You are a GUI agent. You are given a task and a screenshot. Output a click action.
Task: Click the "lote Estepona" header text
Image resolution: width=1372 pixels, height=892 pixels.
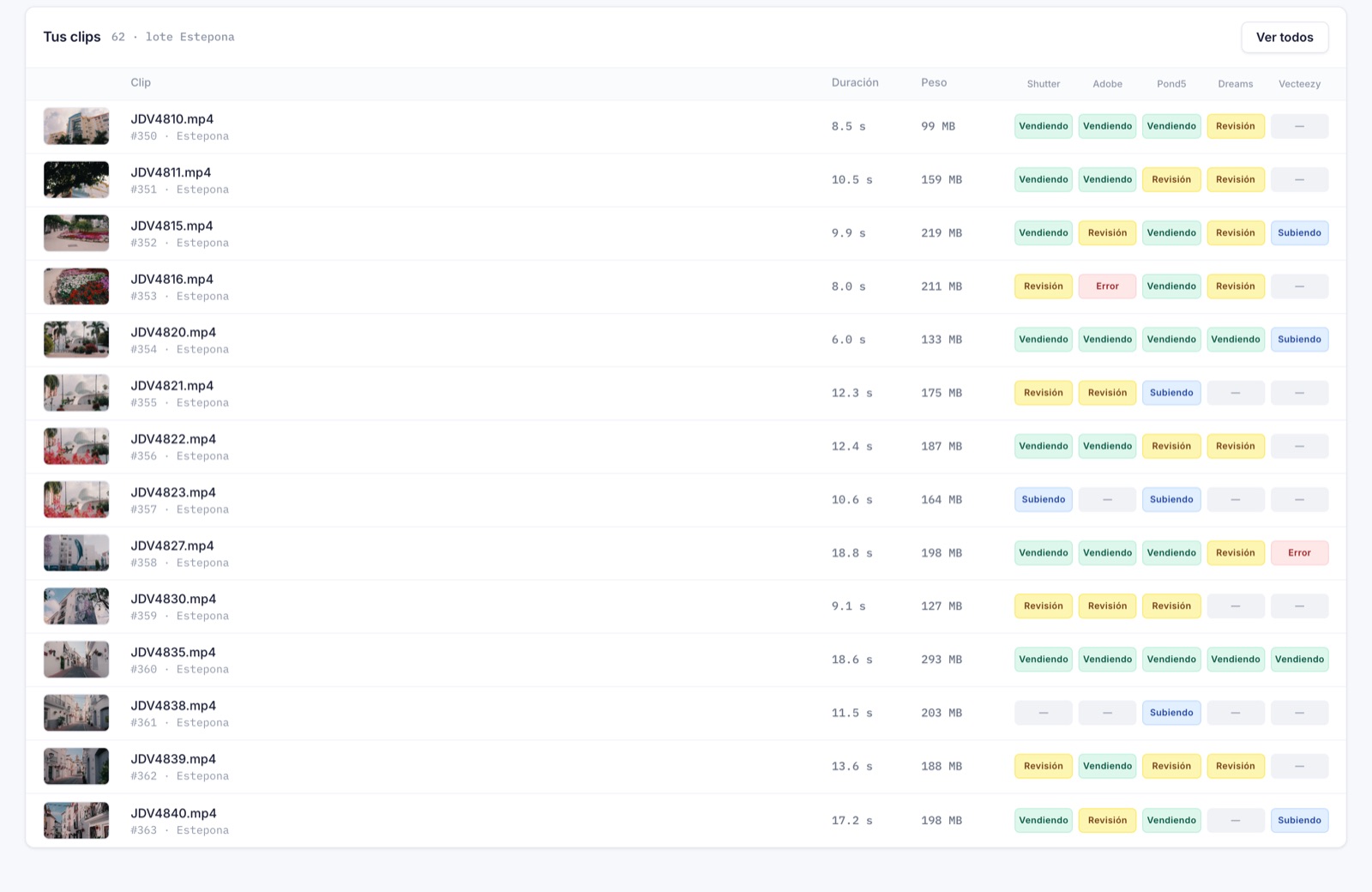pyautogui.click(x=190, y=37)
